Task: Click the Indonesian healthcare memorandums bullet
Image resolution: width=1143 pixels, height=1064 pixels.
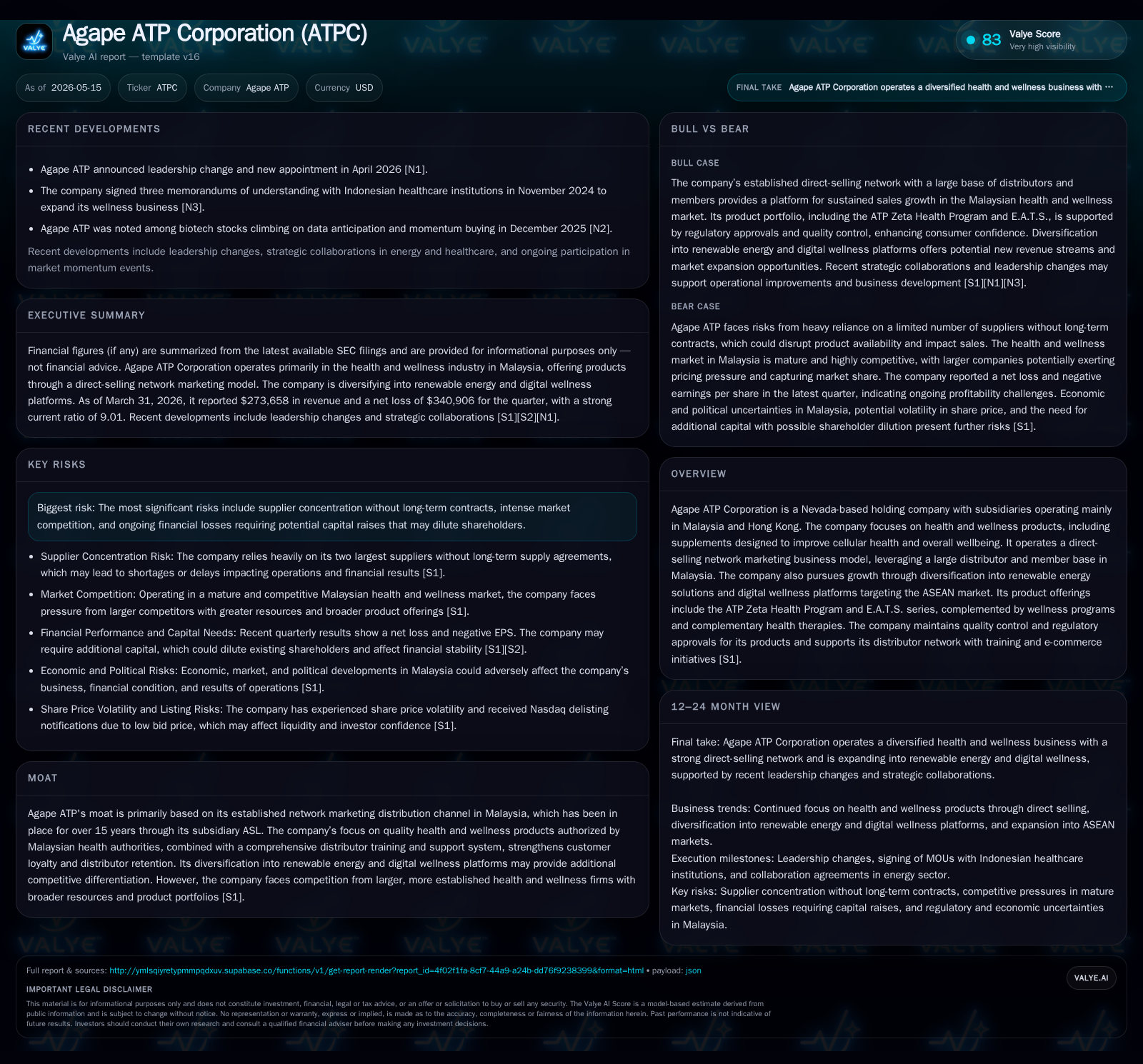Action: 324,199
